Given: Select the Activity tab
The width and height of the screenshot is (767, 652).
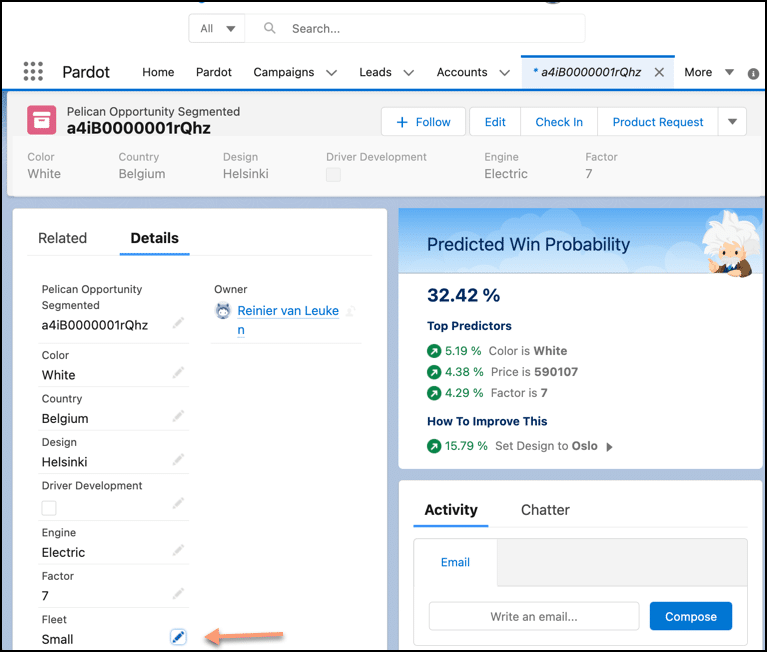Looking at the screenshot, I should (x=451, y=510).
